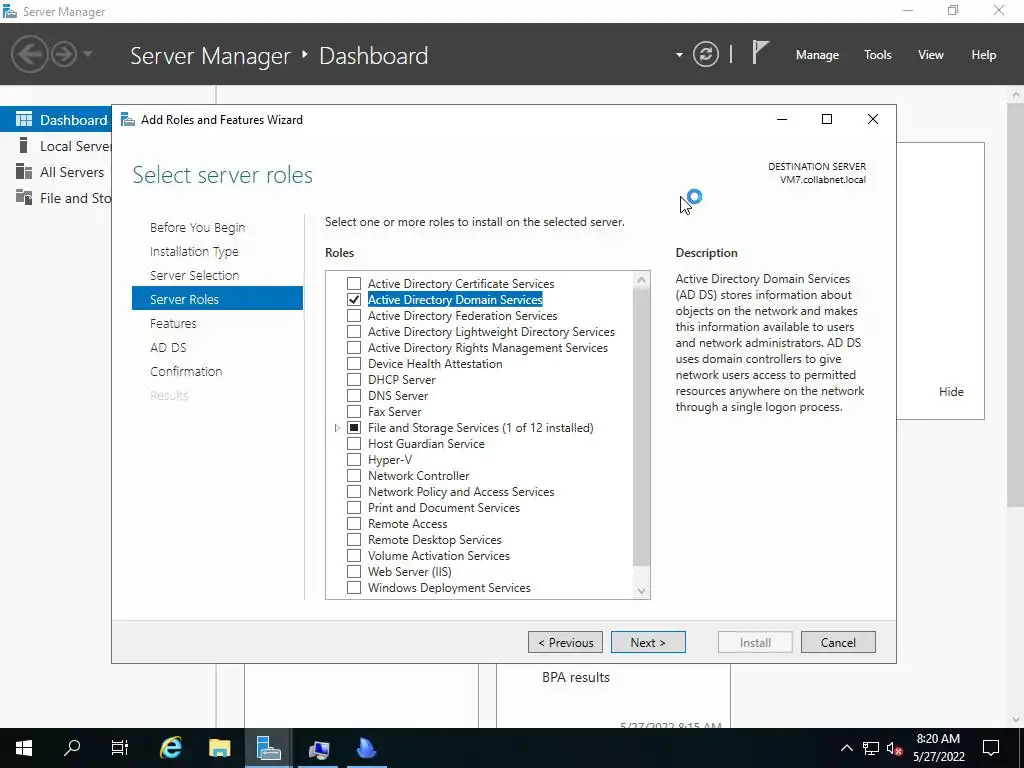Click the roles list scrollbar thumb

point(641,426)
